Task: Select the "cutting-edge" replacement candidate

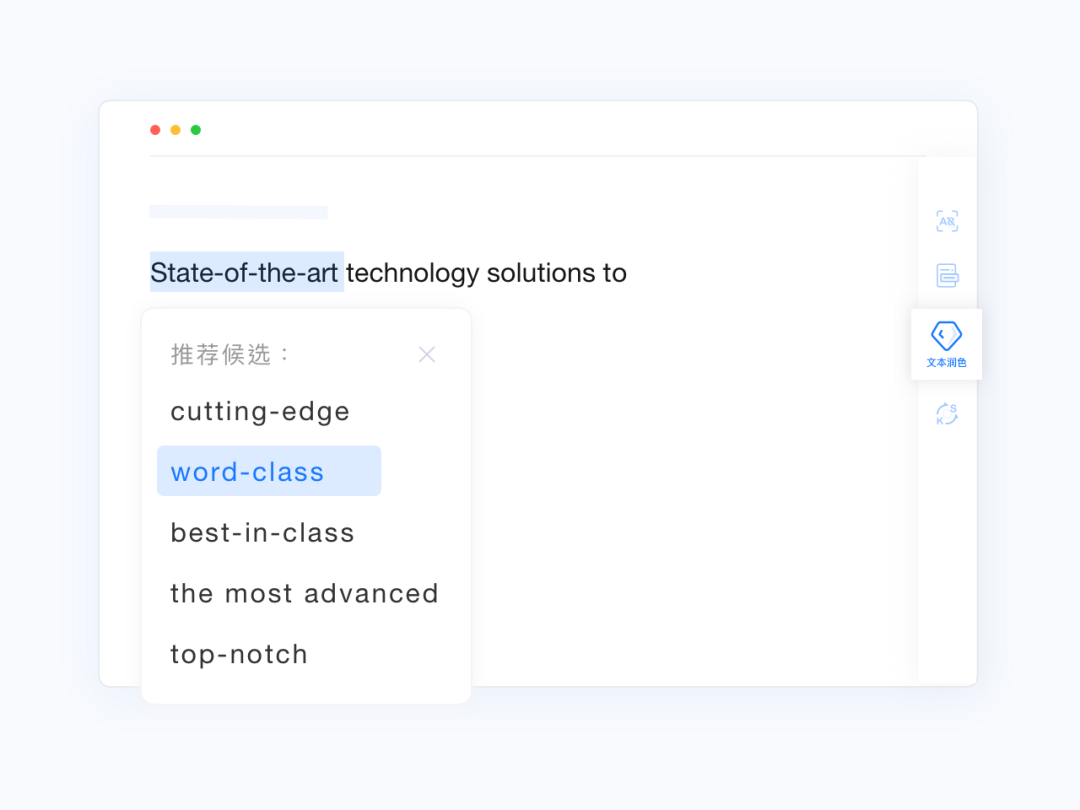Action: [259, 411]
